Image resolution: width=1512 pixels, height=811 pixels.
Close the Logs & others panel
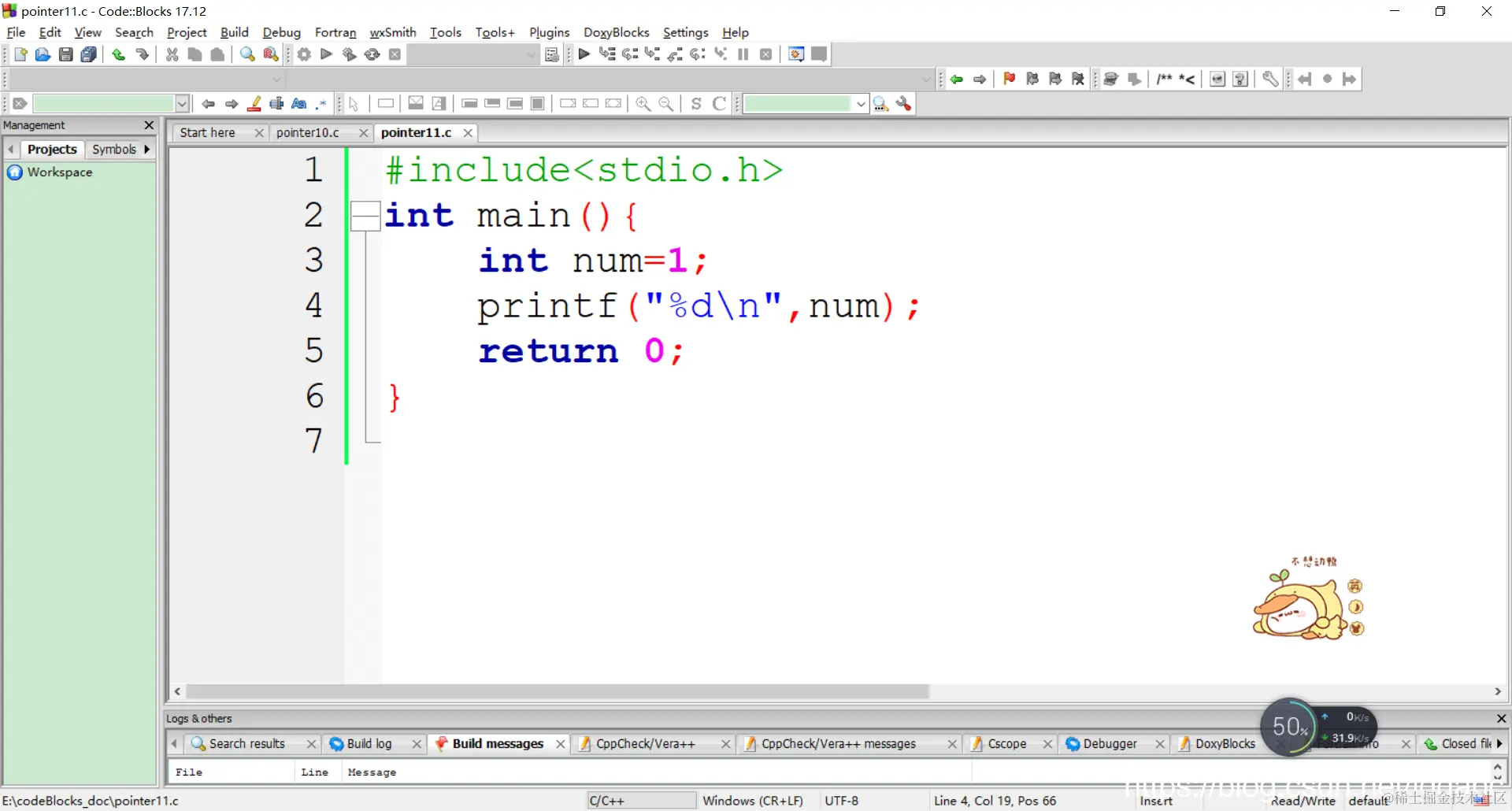point(1501,718)
